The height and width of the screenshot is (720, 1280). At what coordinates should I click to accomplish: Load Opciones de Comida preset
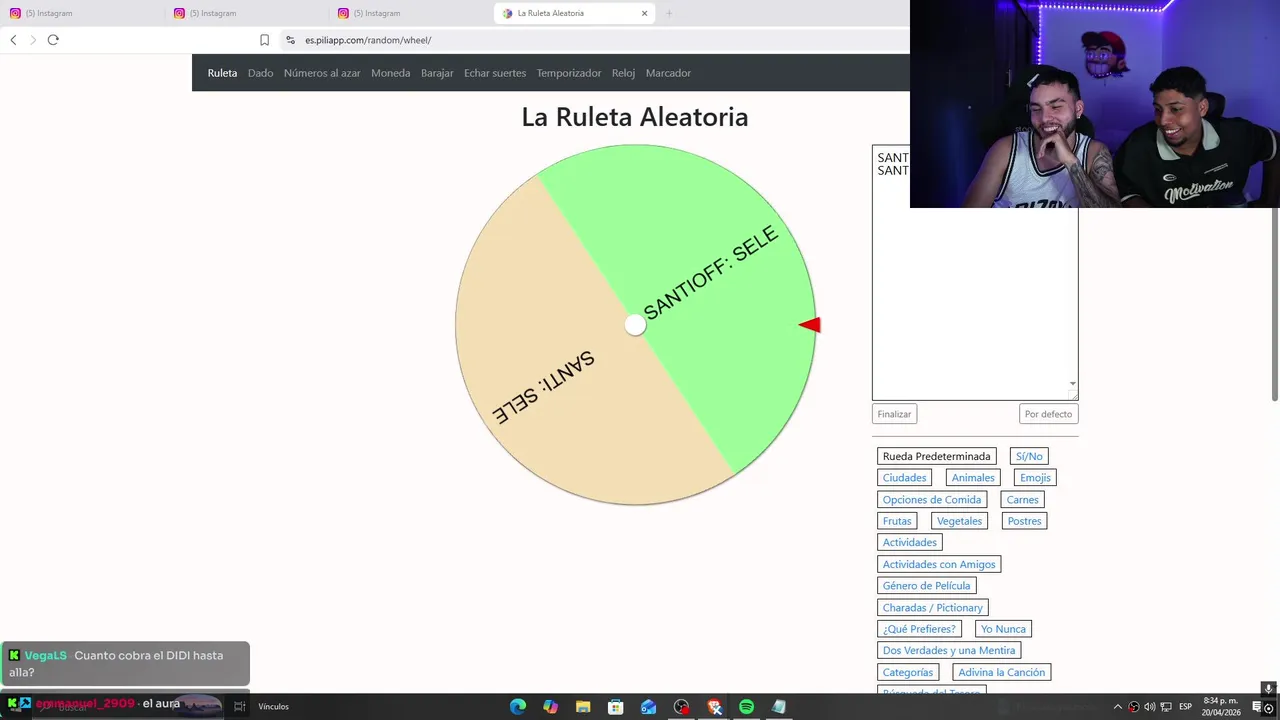click(932, 500)
